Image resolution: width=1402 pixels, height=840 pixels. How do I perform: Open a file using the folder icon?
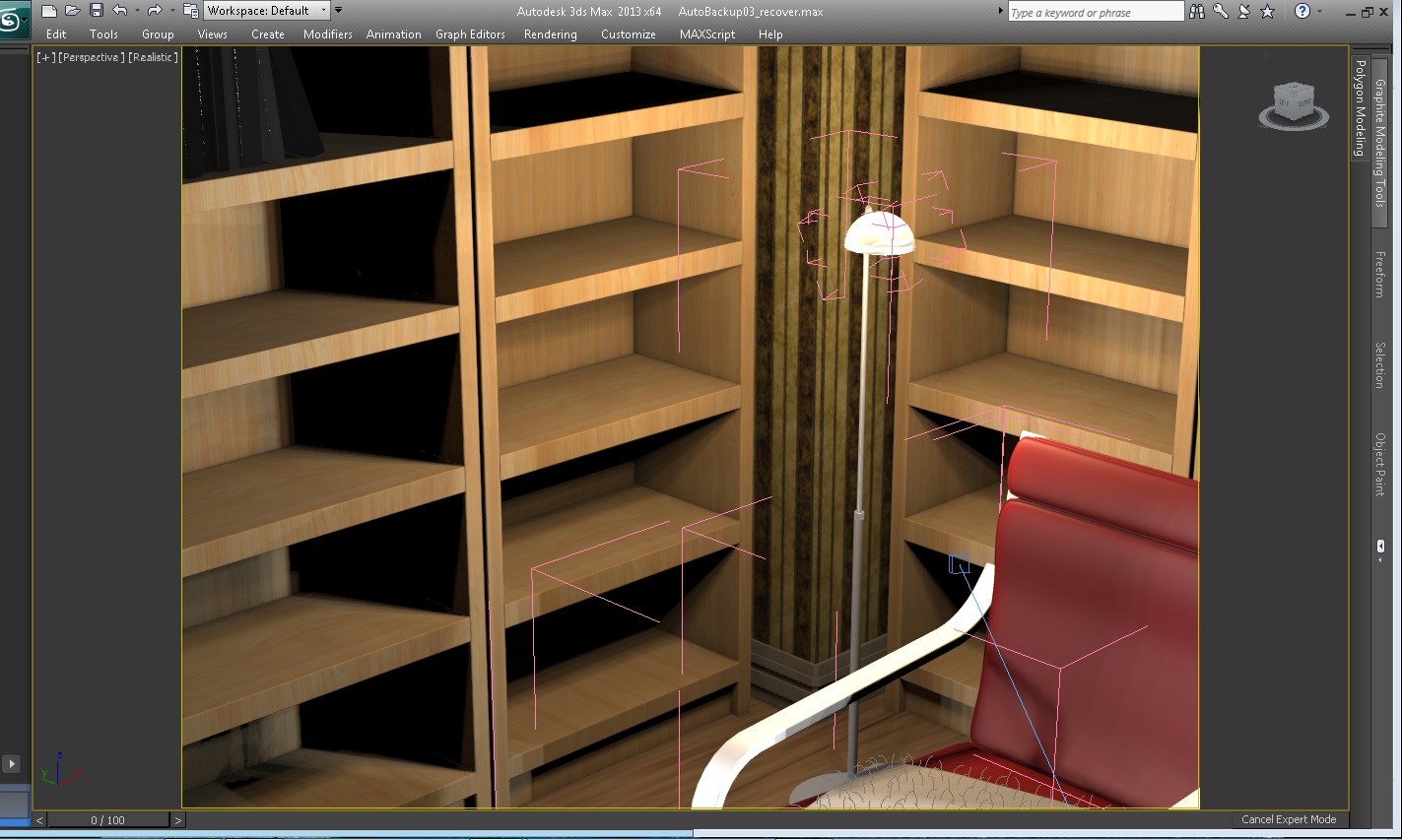(x=72, y=11)
